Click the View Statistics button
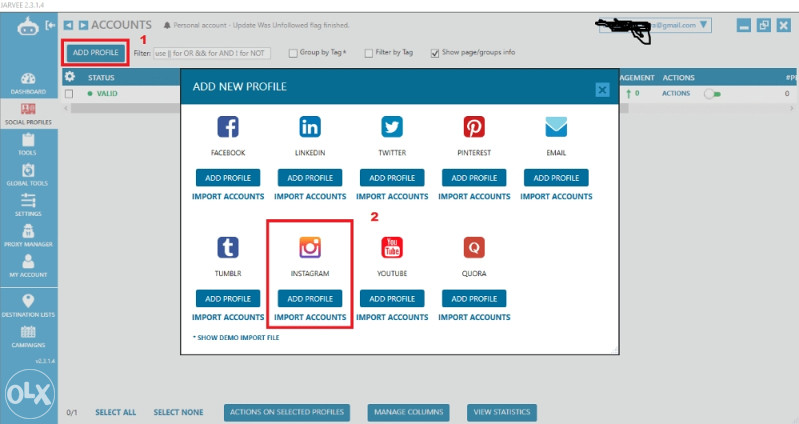The width and height of the screenshot is (799, 424). coord(502,412)
